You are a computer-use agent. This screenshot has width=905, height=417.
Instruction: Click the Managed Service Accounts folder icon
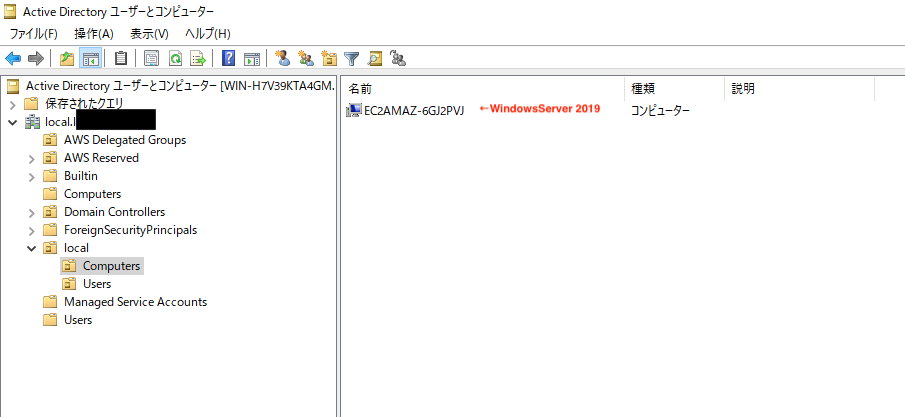[x=51, y=301]
